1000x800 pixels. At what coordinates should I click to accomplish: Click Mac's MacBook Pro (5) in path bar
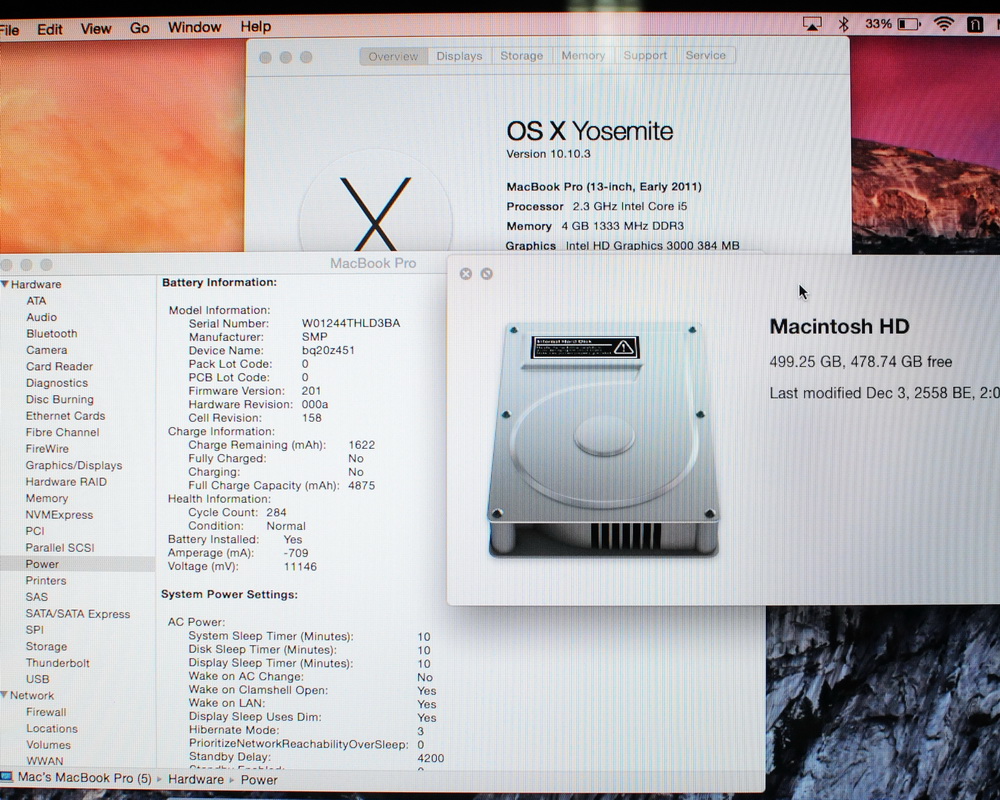84,778
